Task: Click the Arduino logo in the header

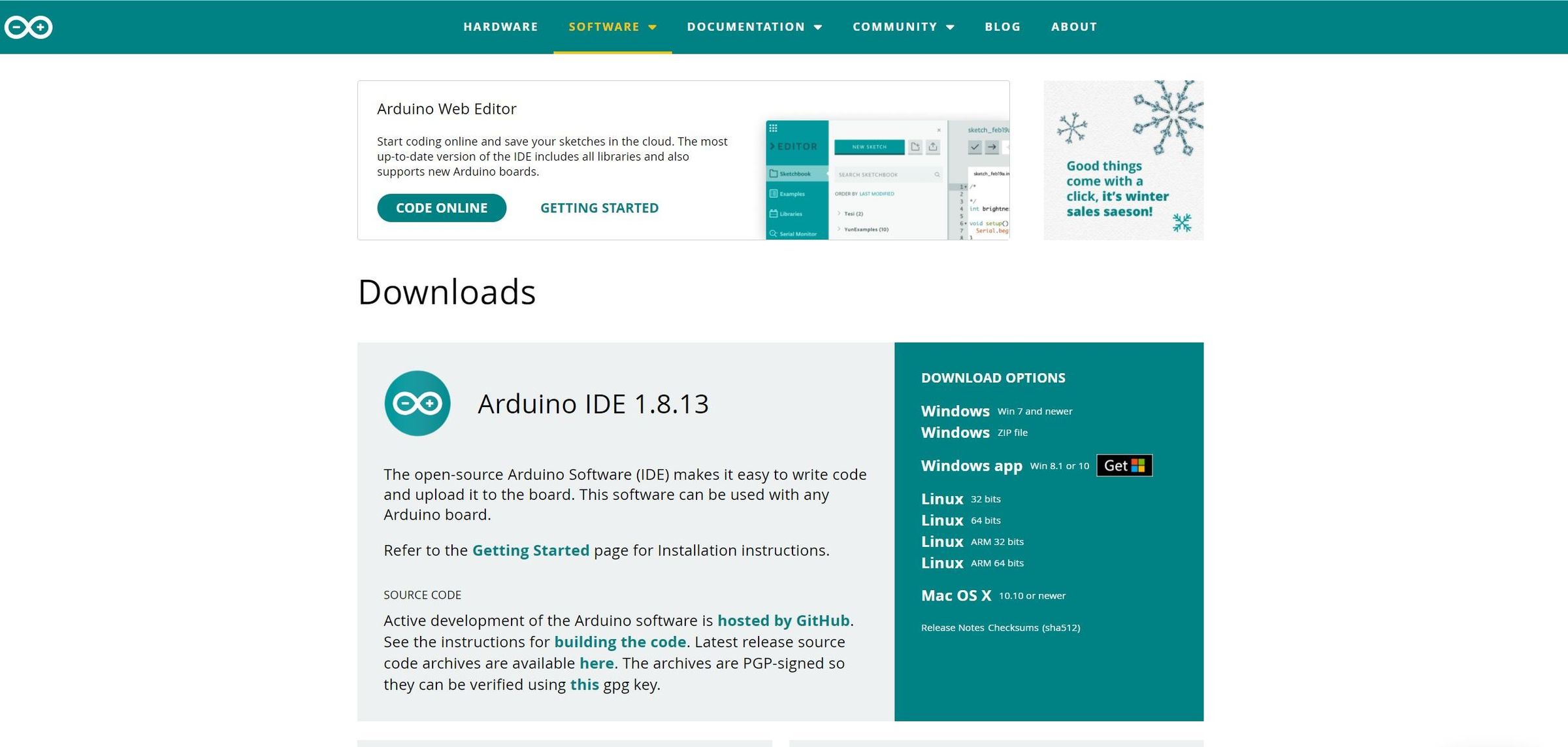Action: click(28, 27)
